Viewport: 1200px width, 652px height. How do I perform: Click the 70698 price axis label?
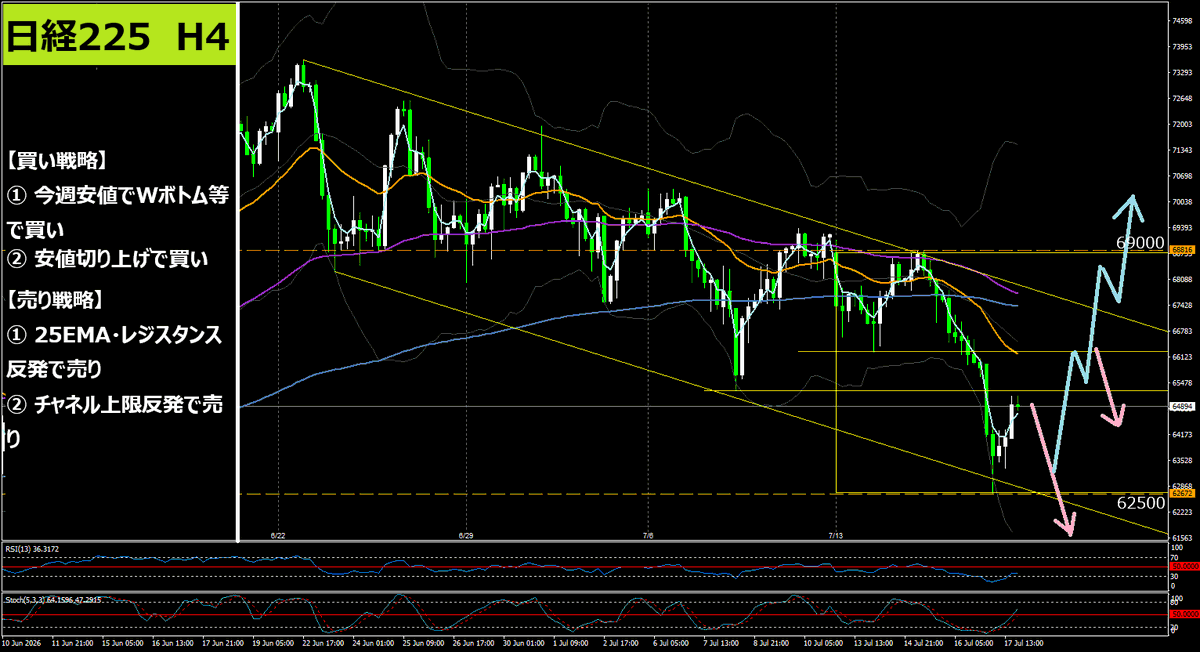1181,176
